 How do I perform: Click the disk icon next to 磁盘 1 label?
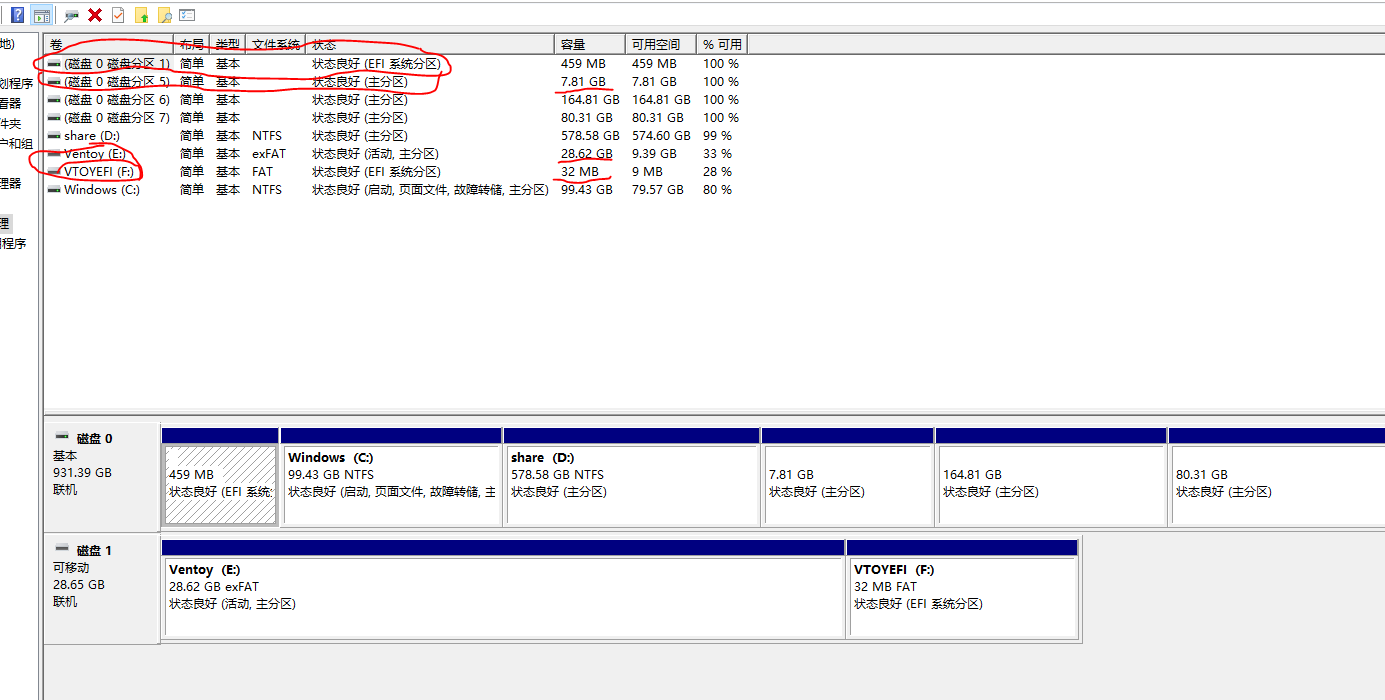coord(62,550)
